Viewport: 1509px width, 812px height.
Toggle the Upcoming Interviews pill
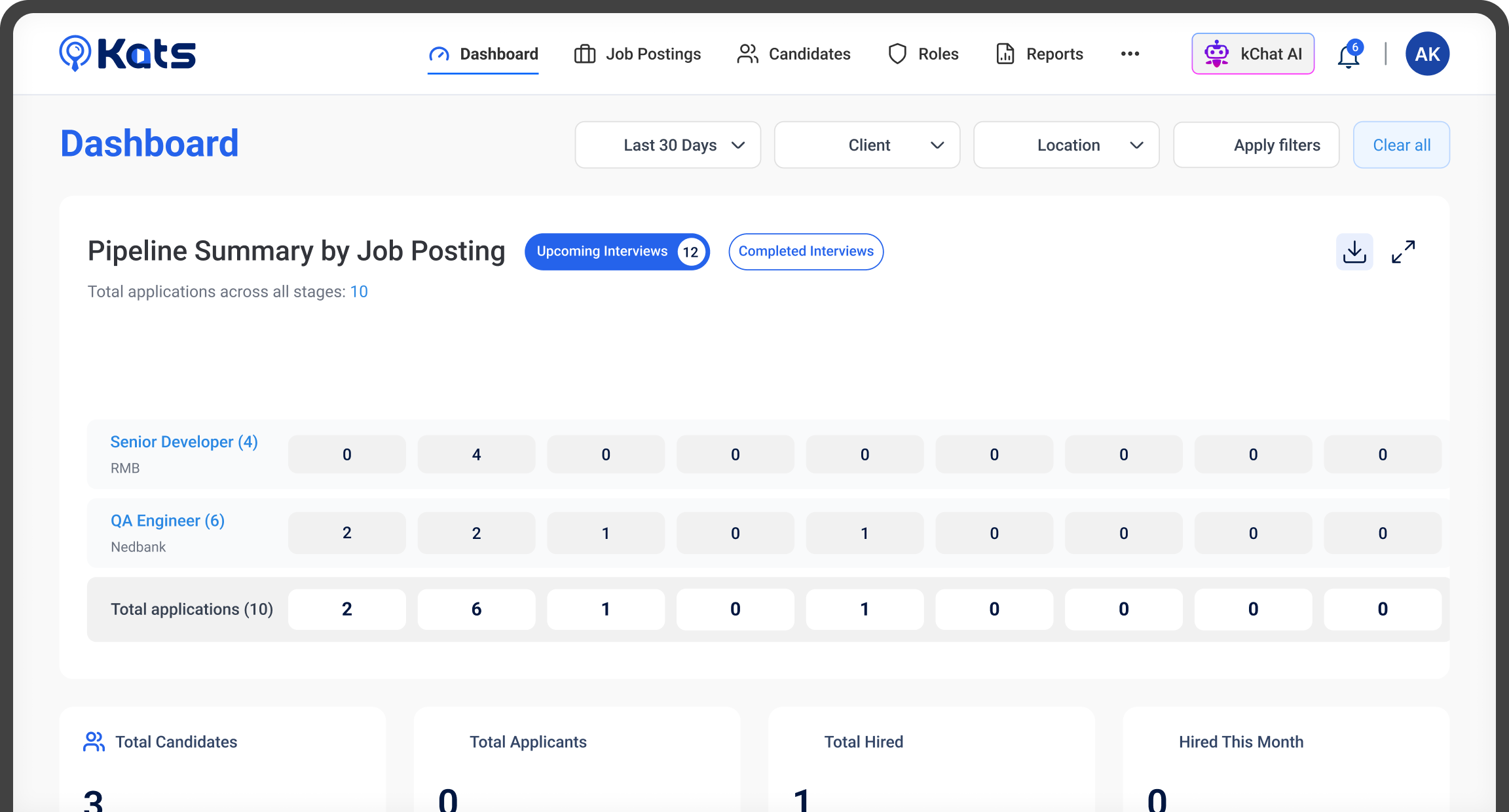(616, 251)
